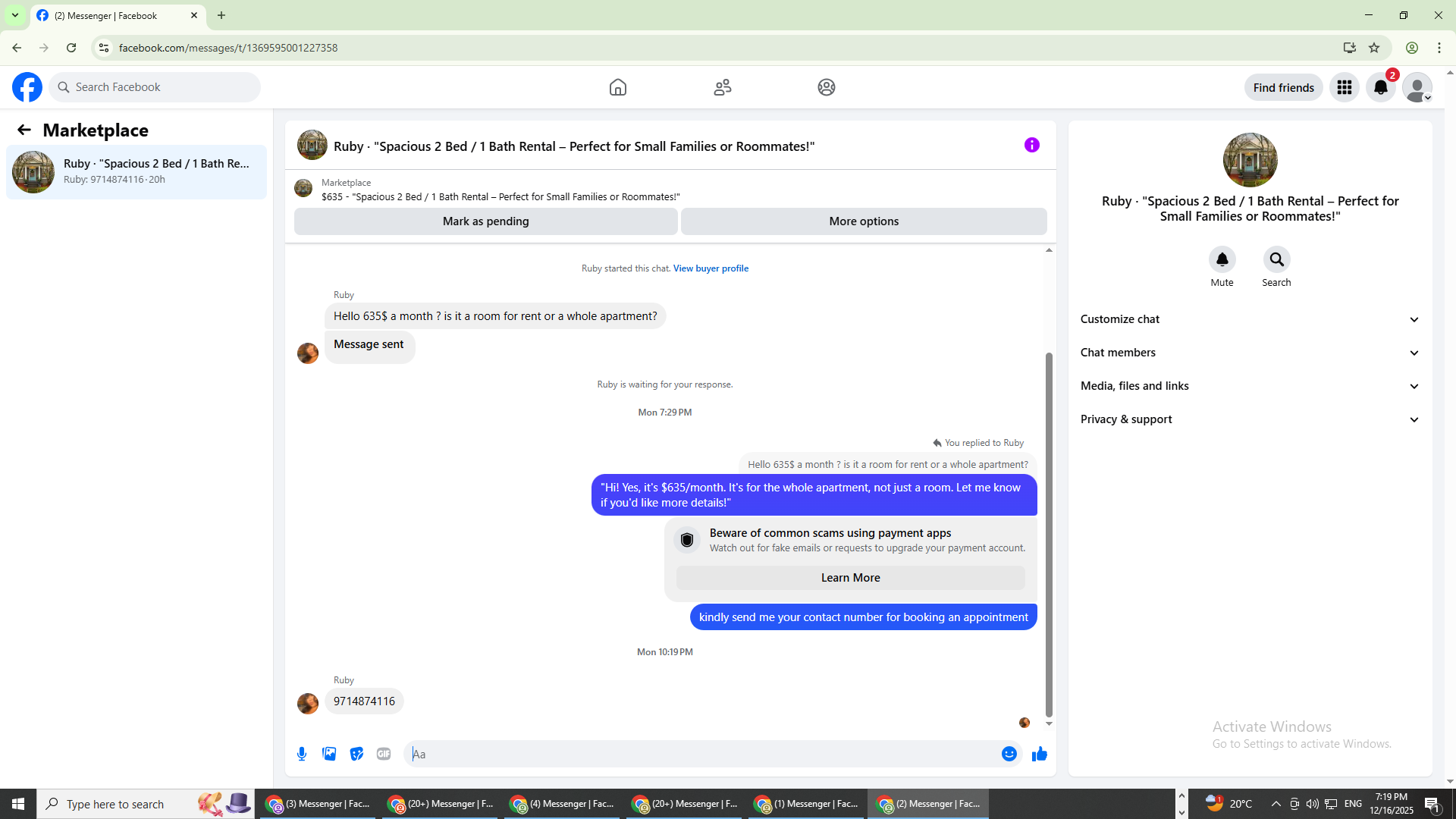Click the large listing photo in info panel
Screen dimensions: 1456x819
(x=1250, y=160)
